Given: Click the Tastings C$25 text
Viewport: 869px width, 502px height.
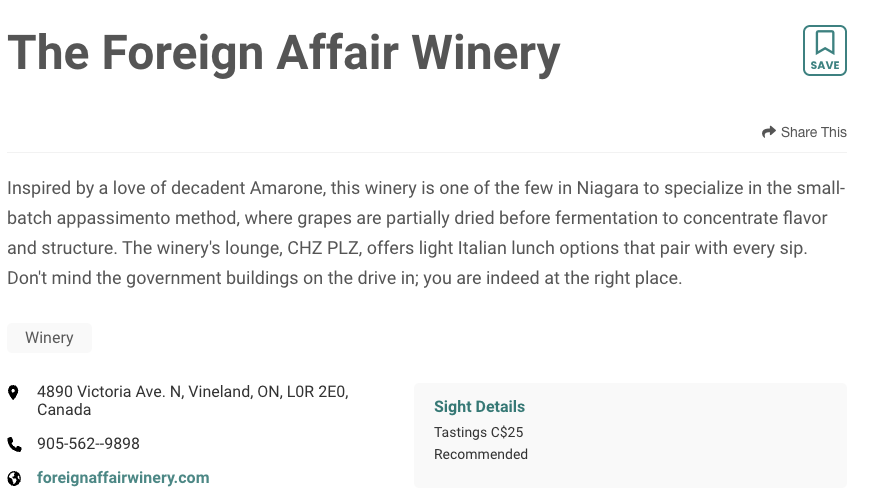Looking at the screenshot, I should point(478,433).
